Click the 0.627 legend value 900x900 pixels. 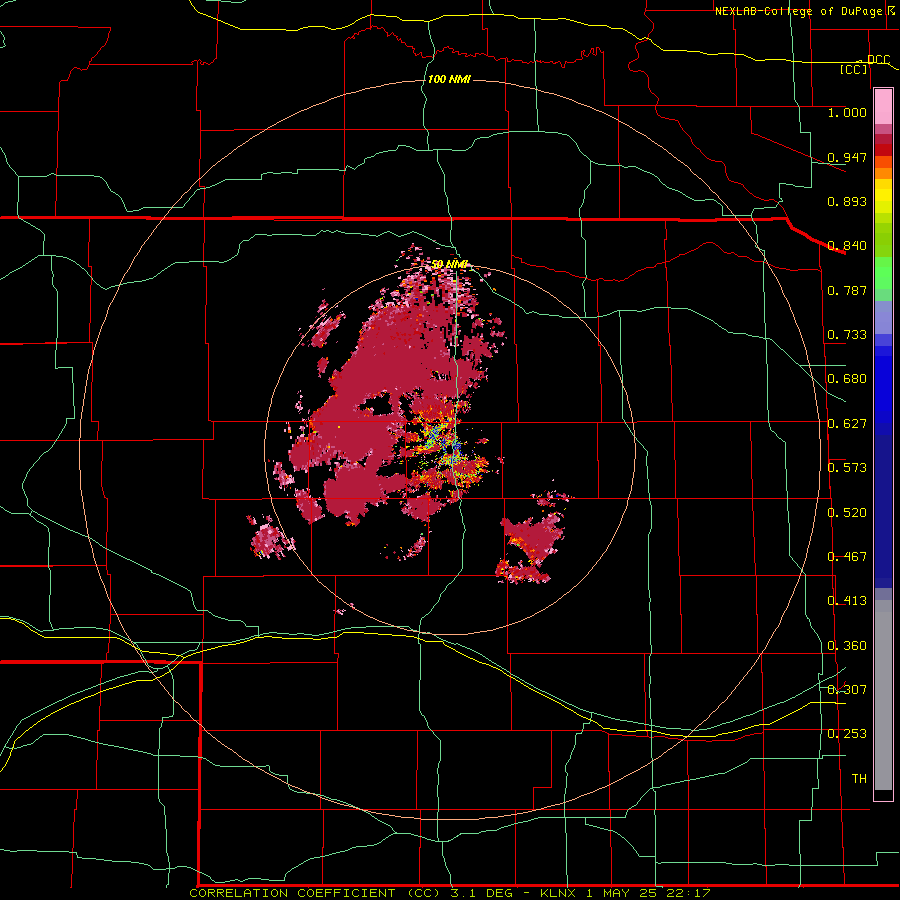[847, 424]
